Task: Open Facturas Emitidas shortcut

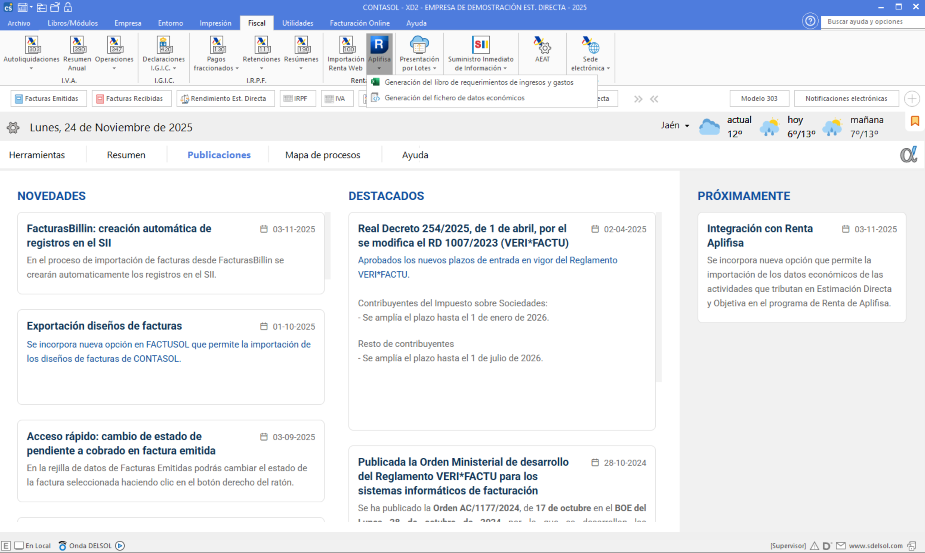Action: click(x=48, y=99)
